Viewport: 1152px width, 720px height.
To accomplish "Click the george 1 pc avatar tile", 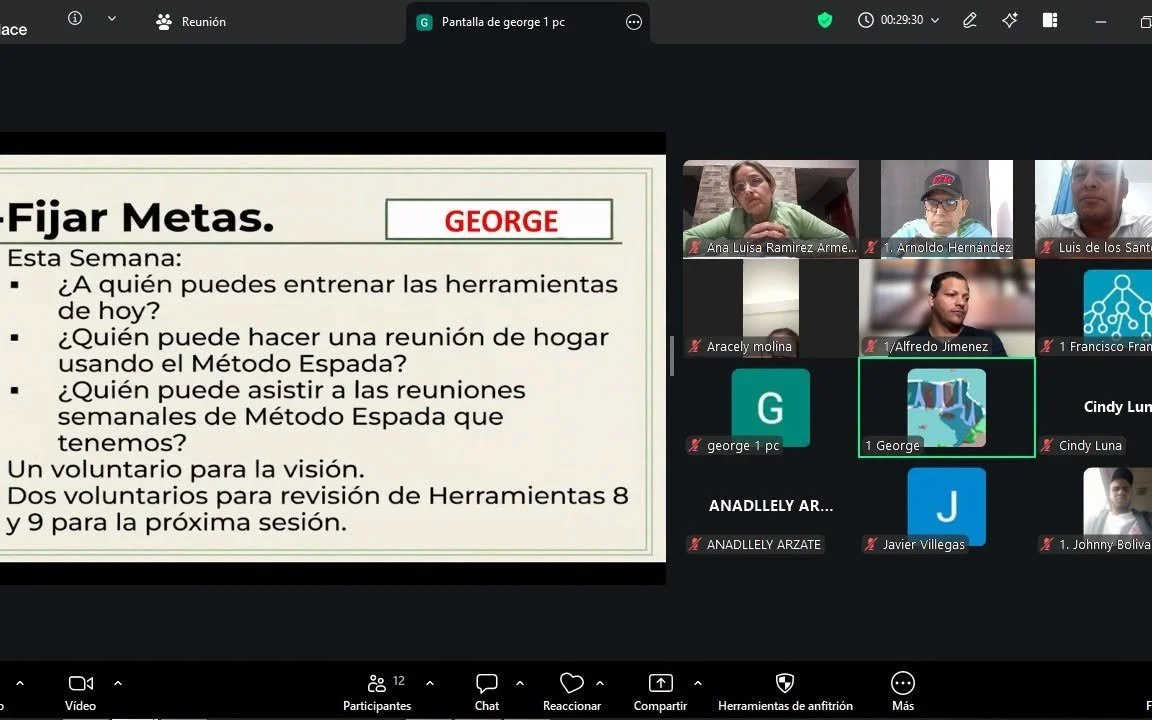I will [771, 408].
